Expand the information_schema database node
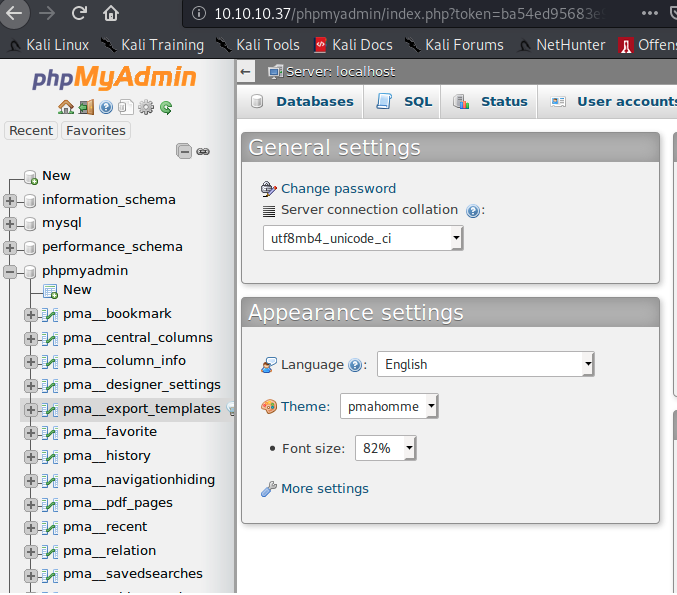677x595 pixels. pos(10,200)
